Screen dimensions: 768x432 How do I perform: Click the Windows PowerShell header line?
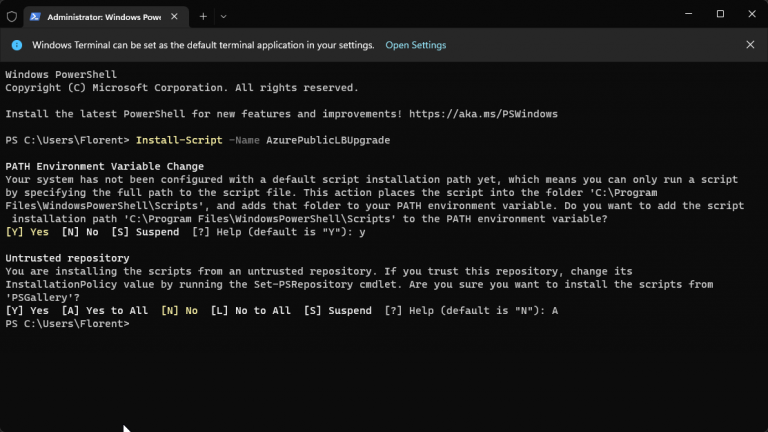tap(61, 74)
